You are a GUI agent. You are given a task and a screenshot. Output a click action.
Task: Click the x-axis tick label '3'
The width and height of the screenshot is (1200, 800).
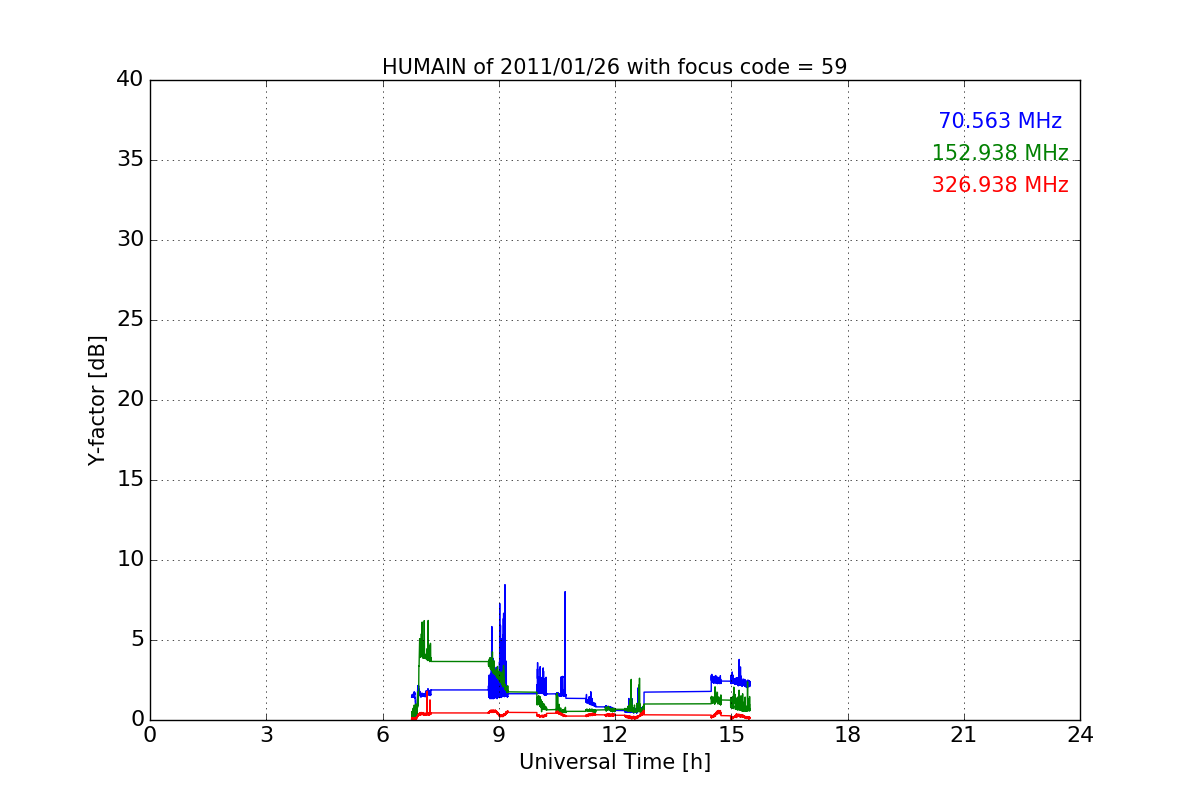pyautogui.click(x=266, y=734)
